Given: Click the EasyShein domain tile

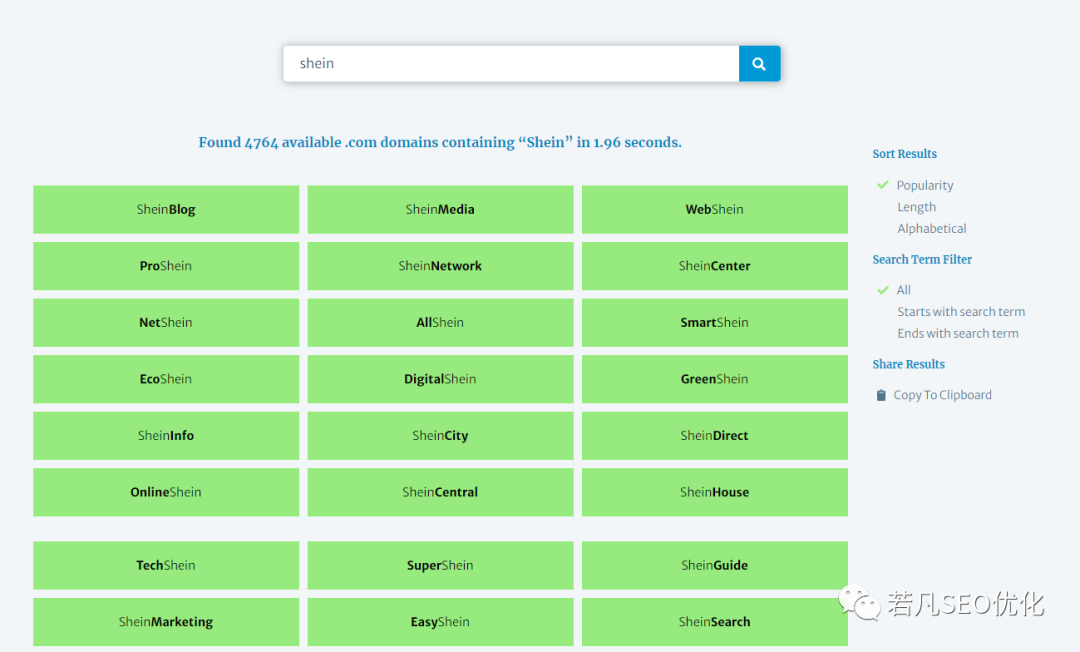Looking at the screenshot, I should [x=440, y=622].
